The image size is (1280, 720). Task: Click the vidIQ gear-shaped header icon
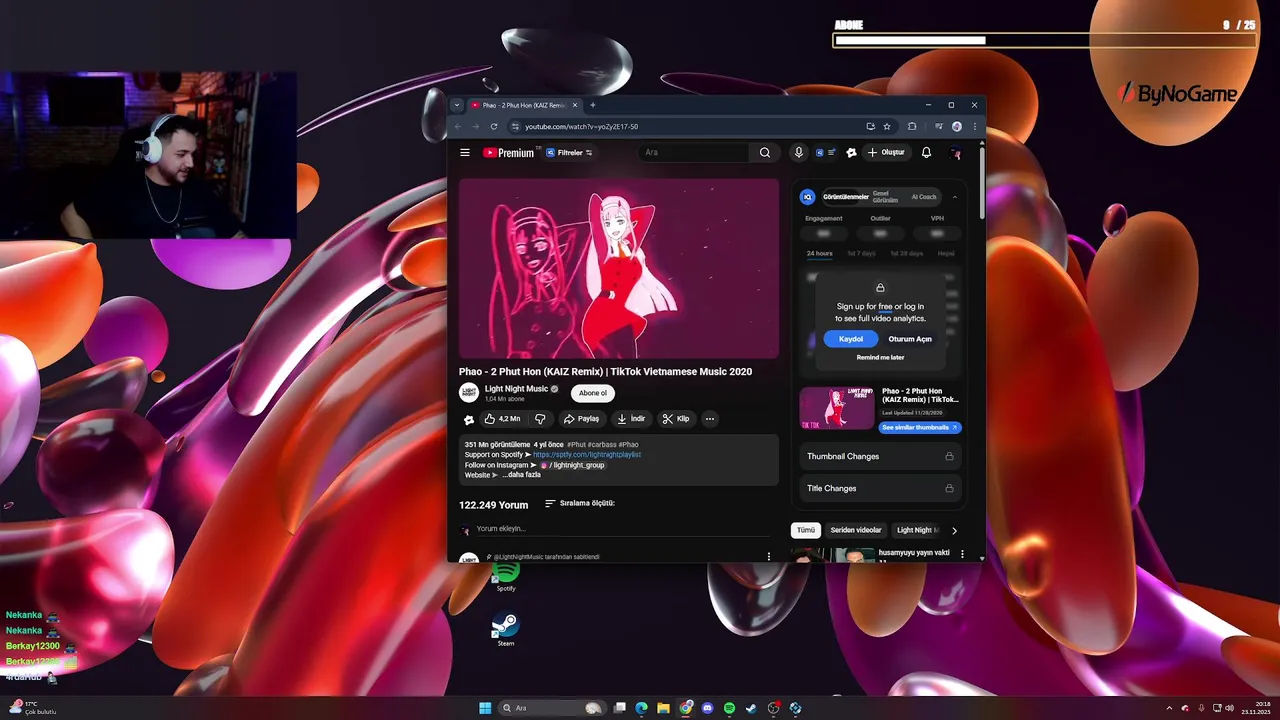[x=851, y=153]
